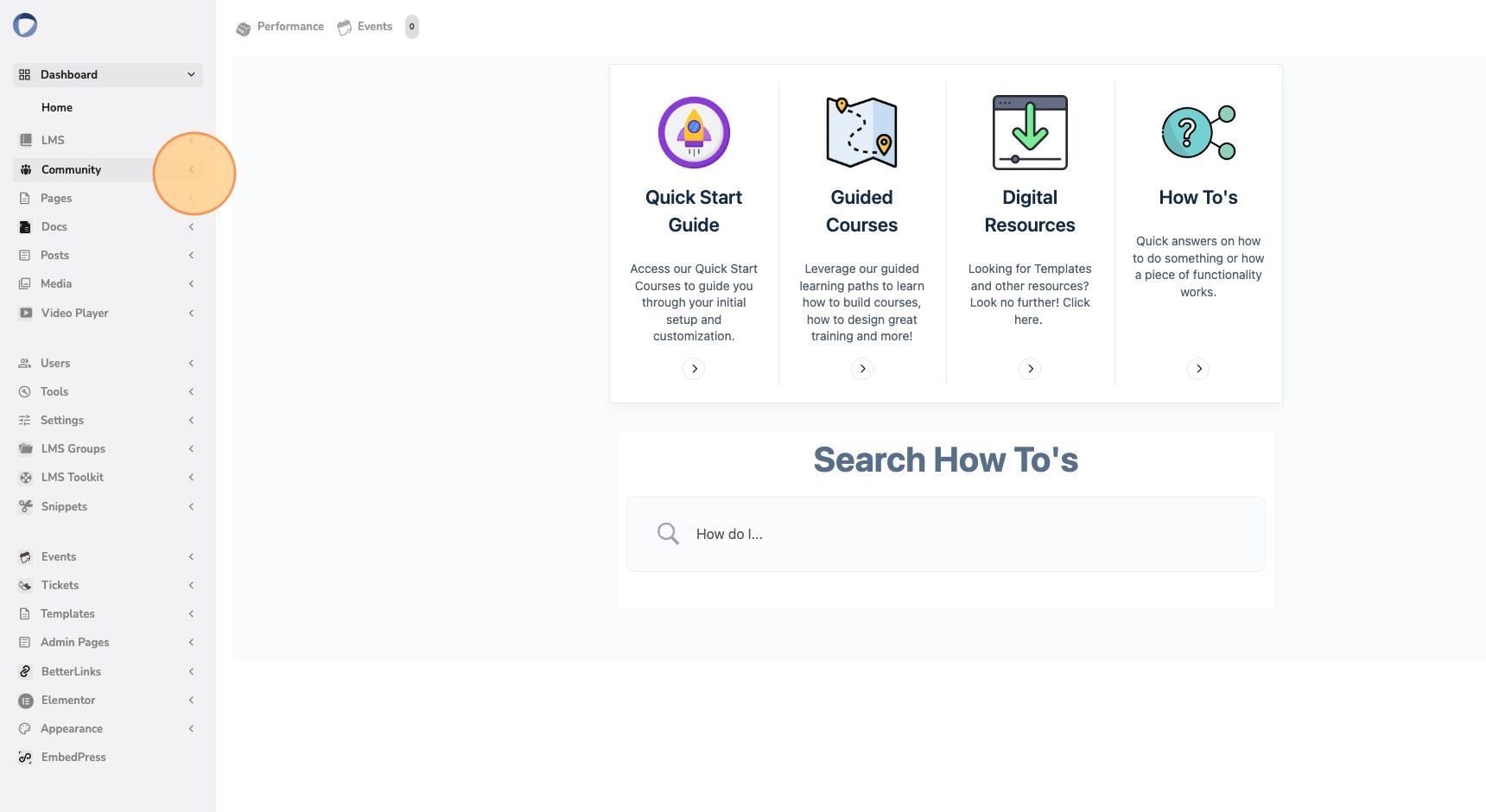Expand the Snippets submenu chevron
The width and height of the screenshot is (1486, 812).
[x=191, y=506]
